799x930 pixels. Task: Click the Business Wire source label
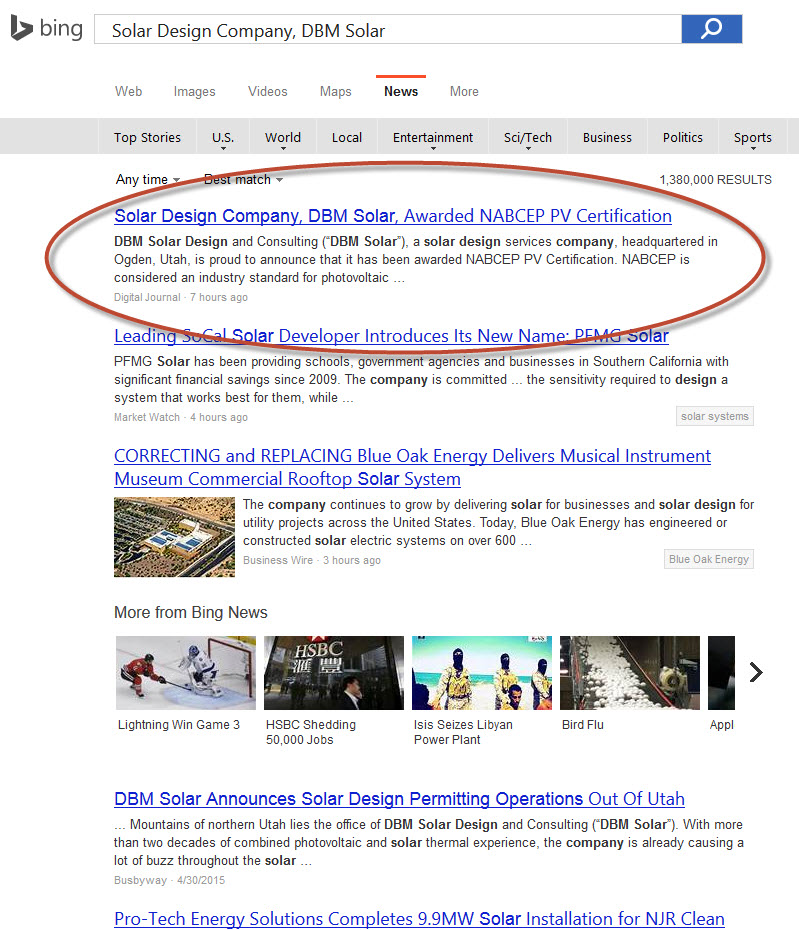click(x=278, y=560)
